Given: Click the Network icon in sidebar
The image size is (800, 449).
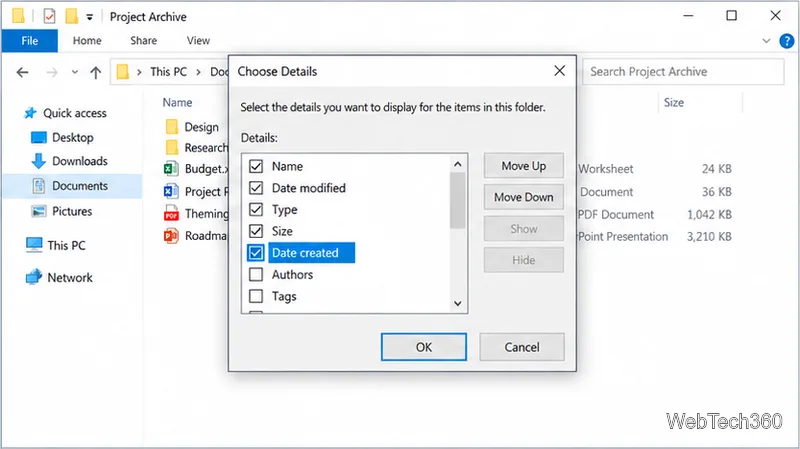Looking at the screenshot, I should [34, 277].
